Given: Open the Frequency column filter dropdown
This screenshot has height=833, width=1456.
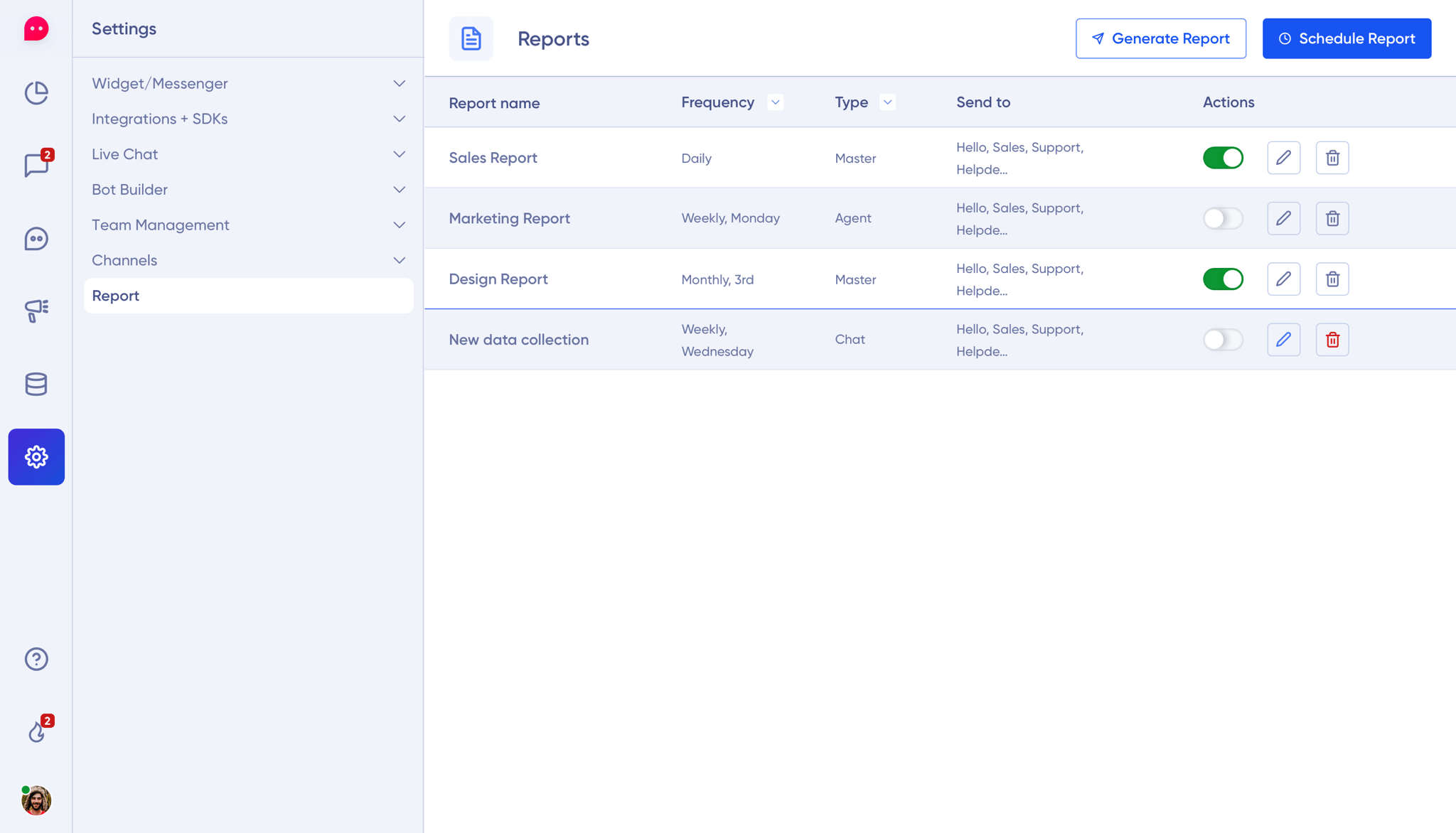Looking at the screenshot, I should tap(774, 102).
